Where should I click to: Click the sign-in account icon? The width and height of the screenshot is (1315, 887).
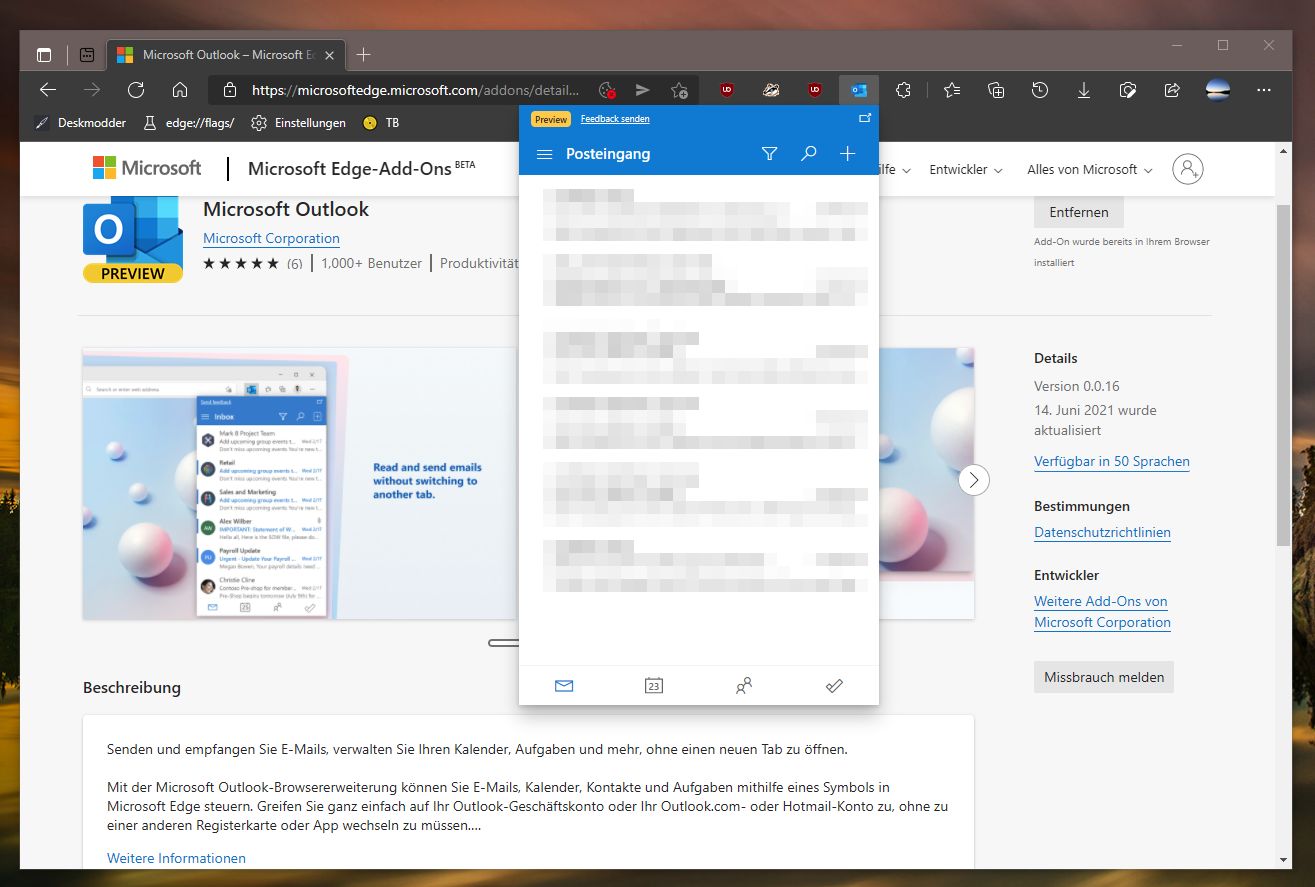pos(1188,169)
